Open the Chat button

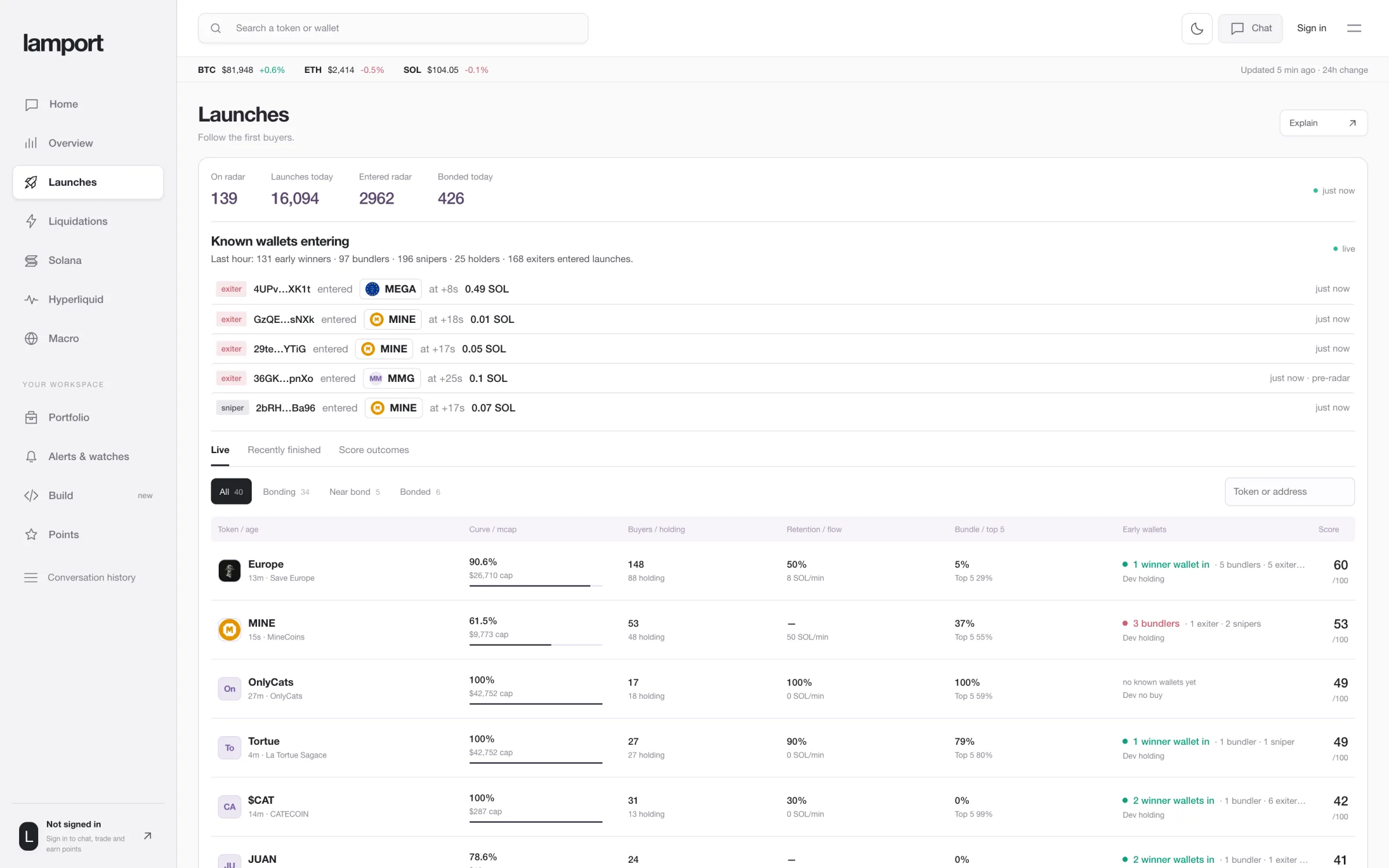pyautogui.click(x=1251, y=28)
